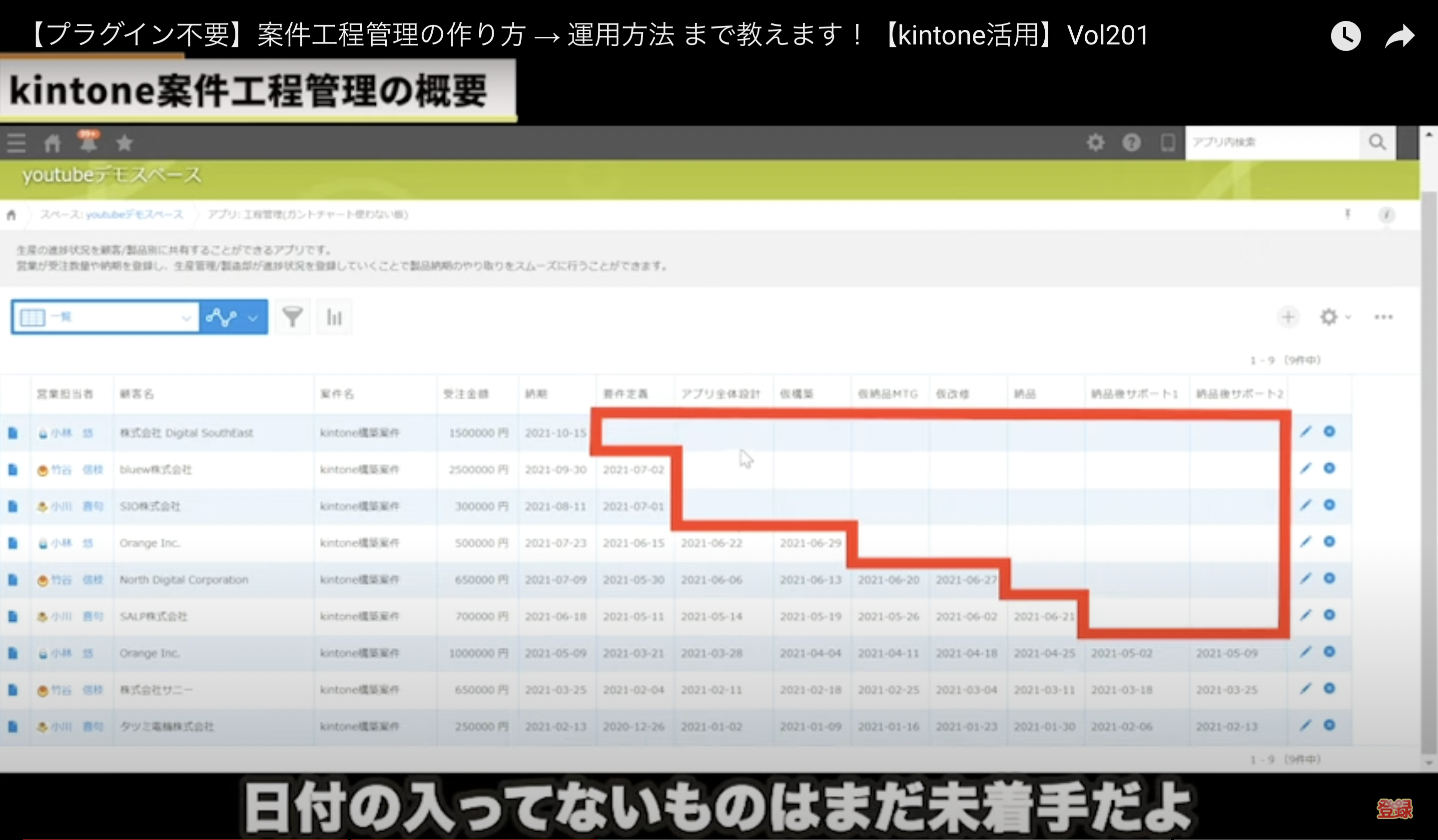The width and height of the screenshot is (1438, 840).
Task: Click the filter funnel icon
Action: click(x=292, y=317)
